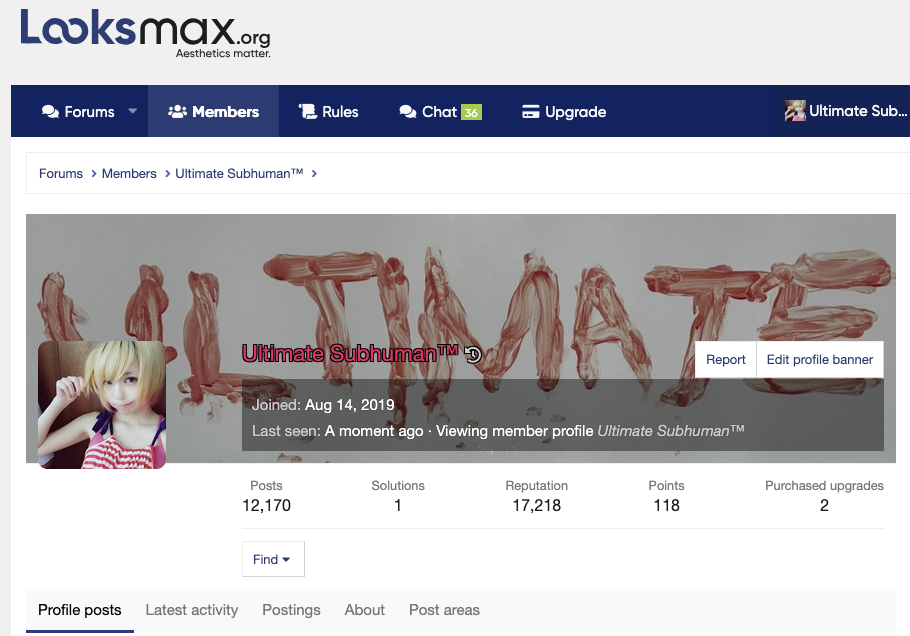The width and height of the screenshot is (910, 636).
Task: Click the Rules scroll icon
Action: [308, 111]
